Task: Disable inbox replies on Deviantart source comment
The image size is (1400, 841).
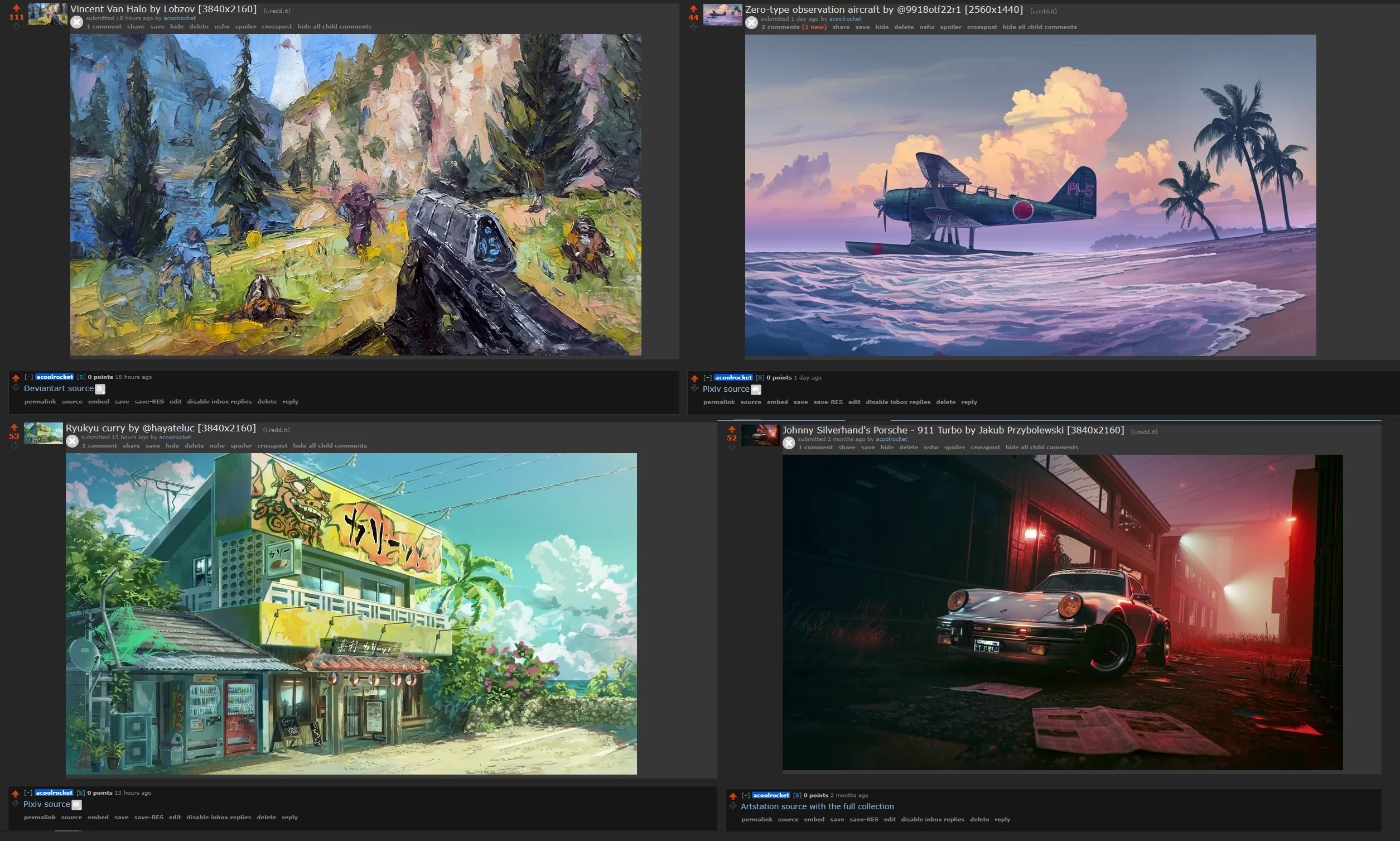Action: pos(220,402)
